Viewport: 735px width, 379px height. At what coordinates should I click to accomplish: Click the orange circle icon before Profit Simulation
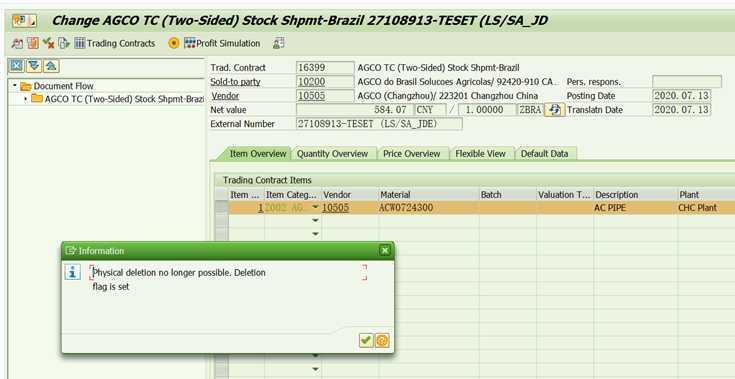coord(174,44)
